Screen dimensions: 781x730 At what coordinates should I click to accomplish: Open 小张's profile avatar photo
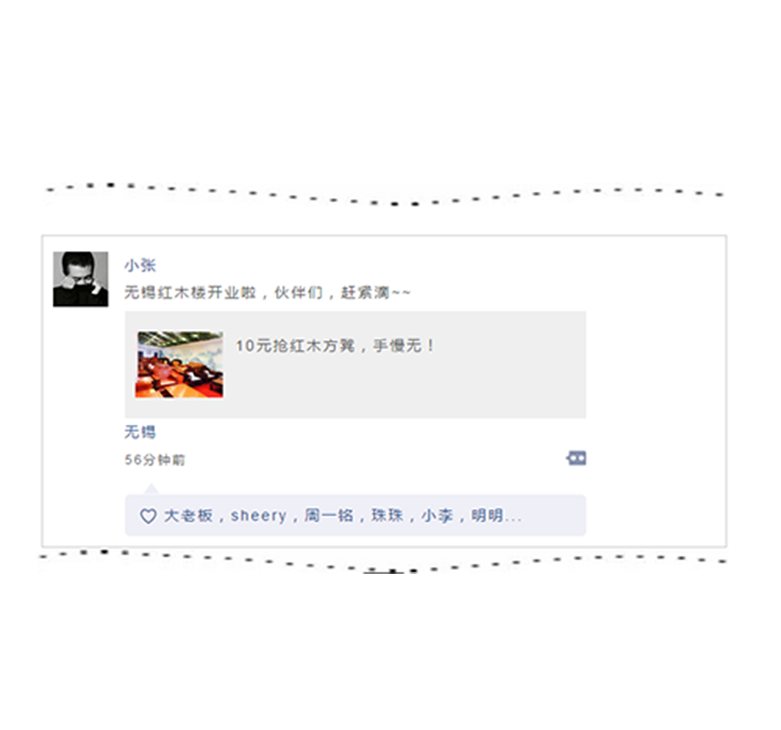click(81, 279)
